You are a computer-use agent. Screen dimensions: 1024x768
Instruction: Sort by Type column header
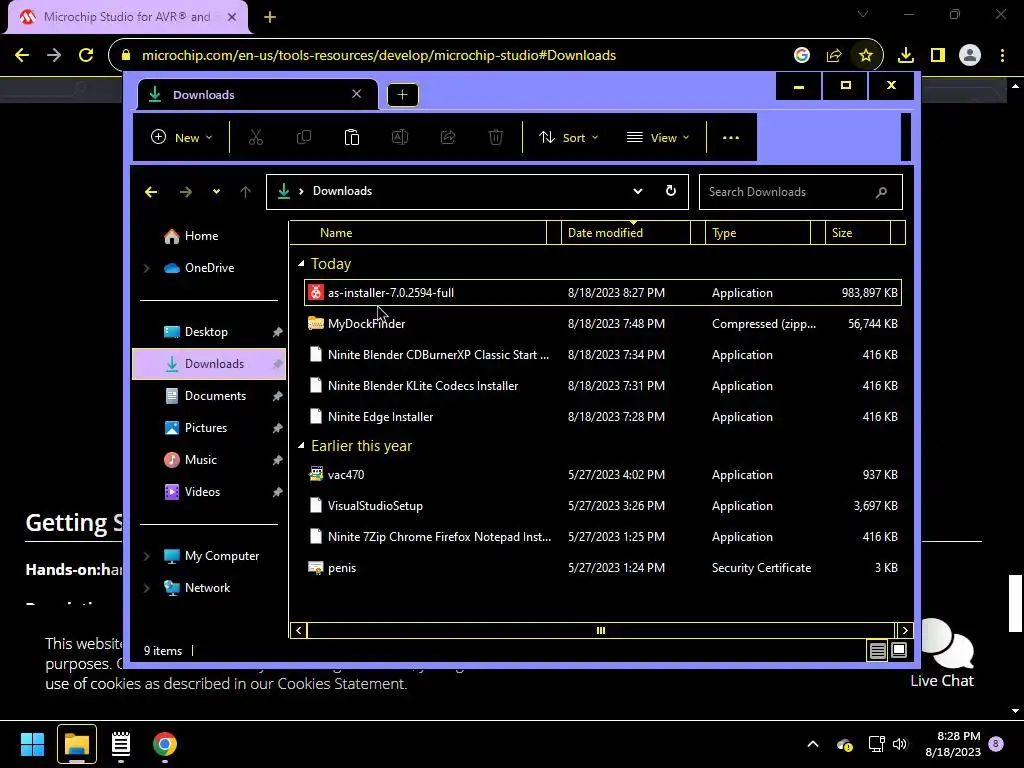758,232
